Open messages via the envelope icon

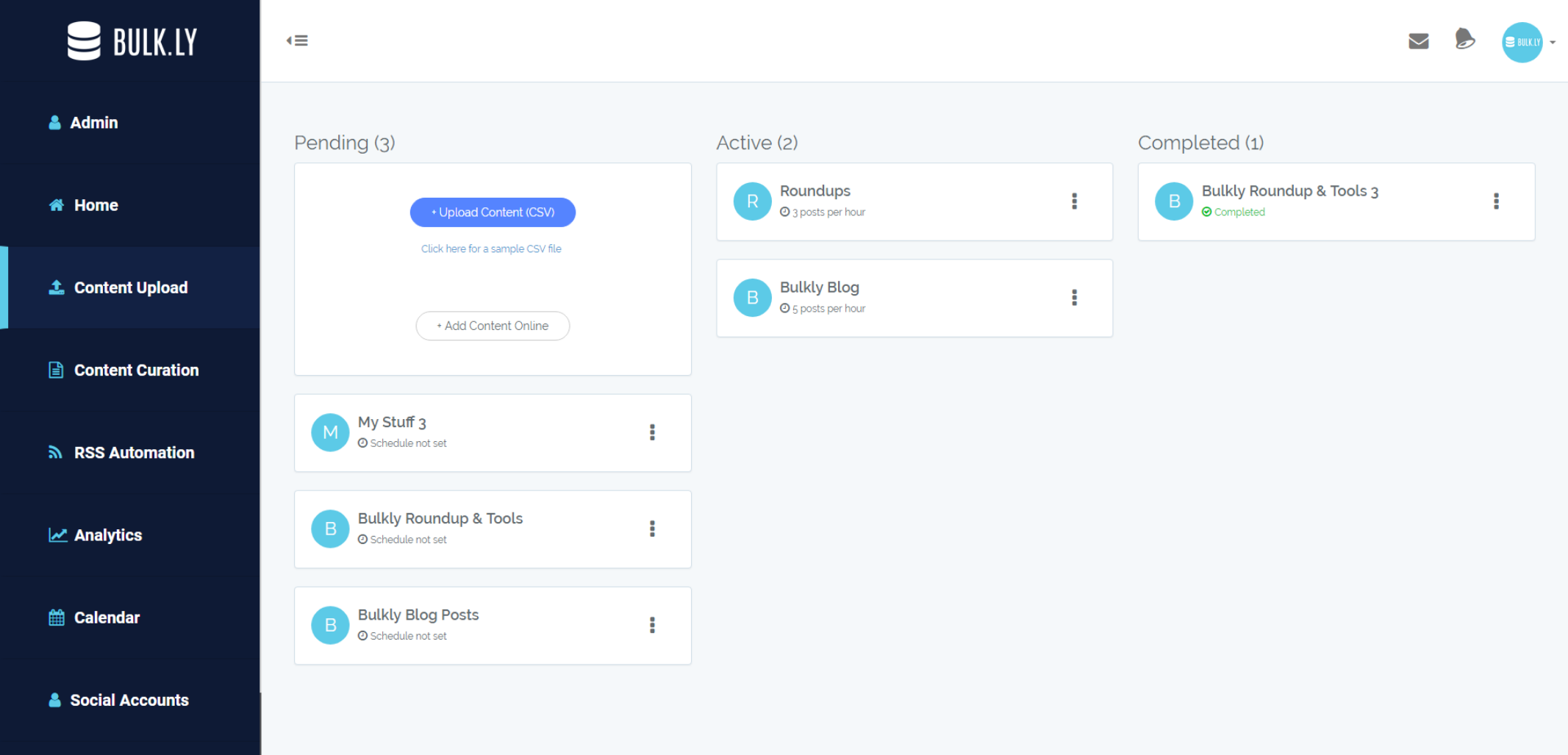coord(1418,41)
